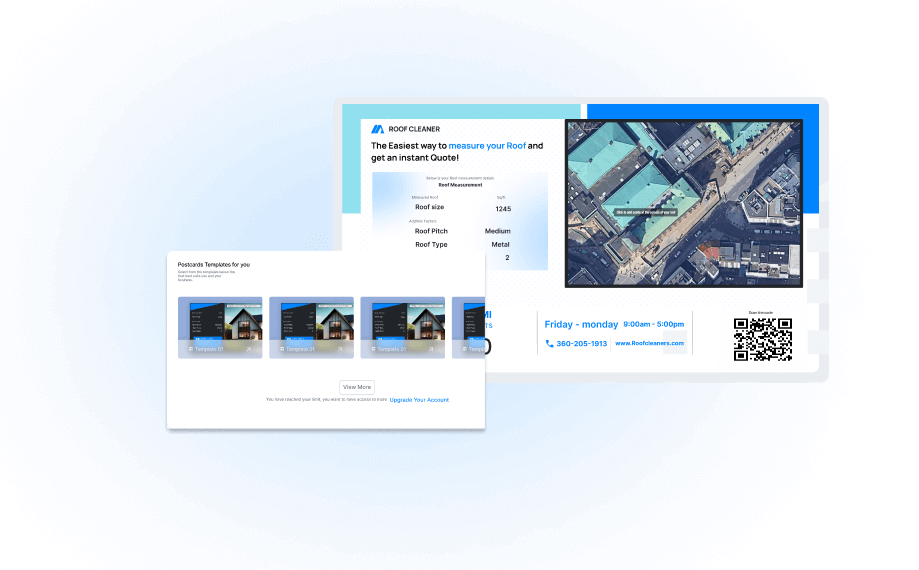Click grid icon on first template label
The height and width of the screenshot is (570, 919).
[x=189, y=350]
